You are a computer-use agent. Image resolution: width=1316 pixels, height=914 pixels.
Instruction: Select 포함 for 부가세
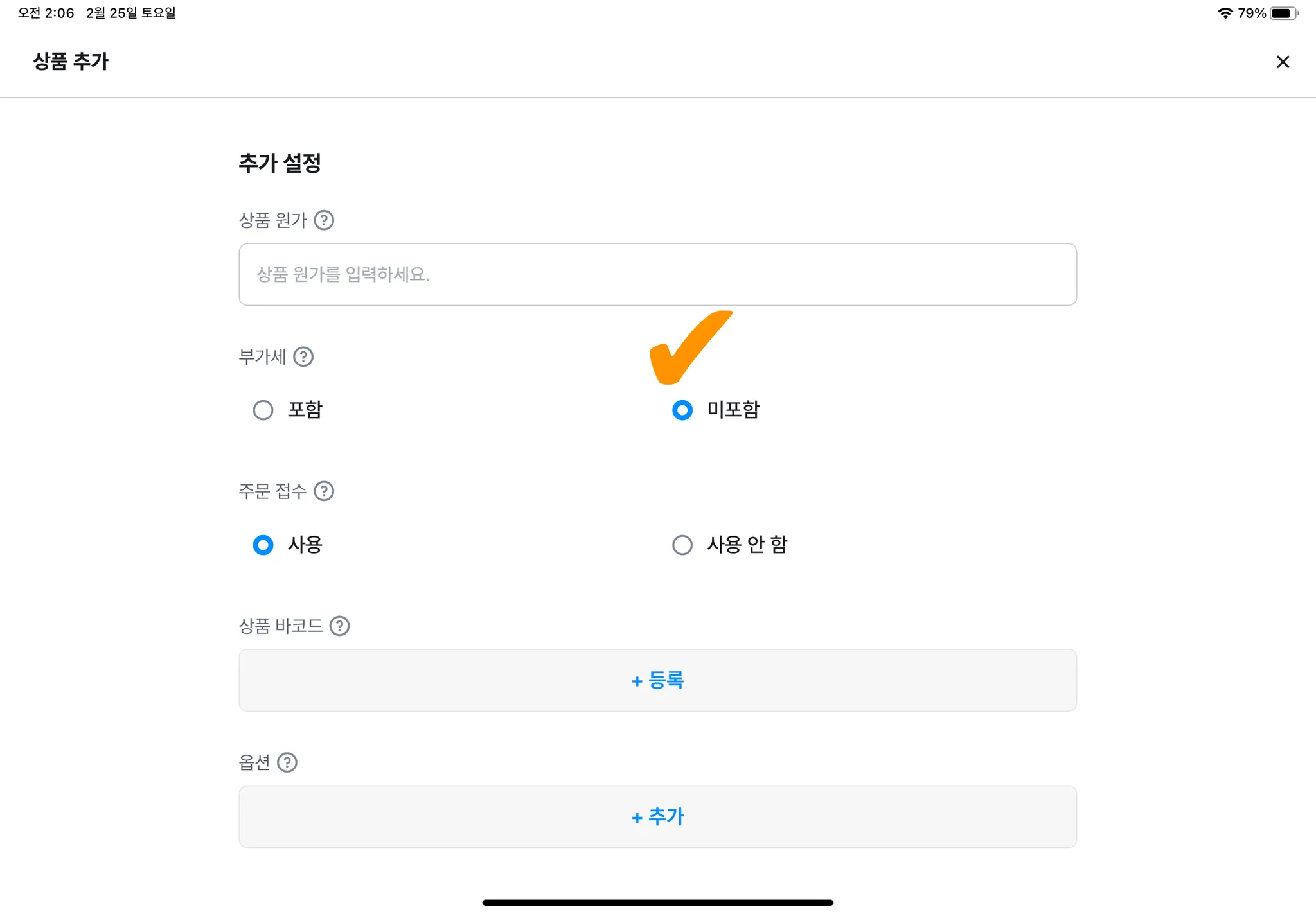(x=263, y=410)
